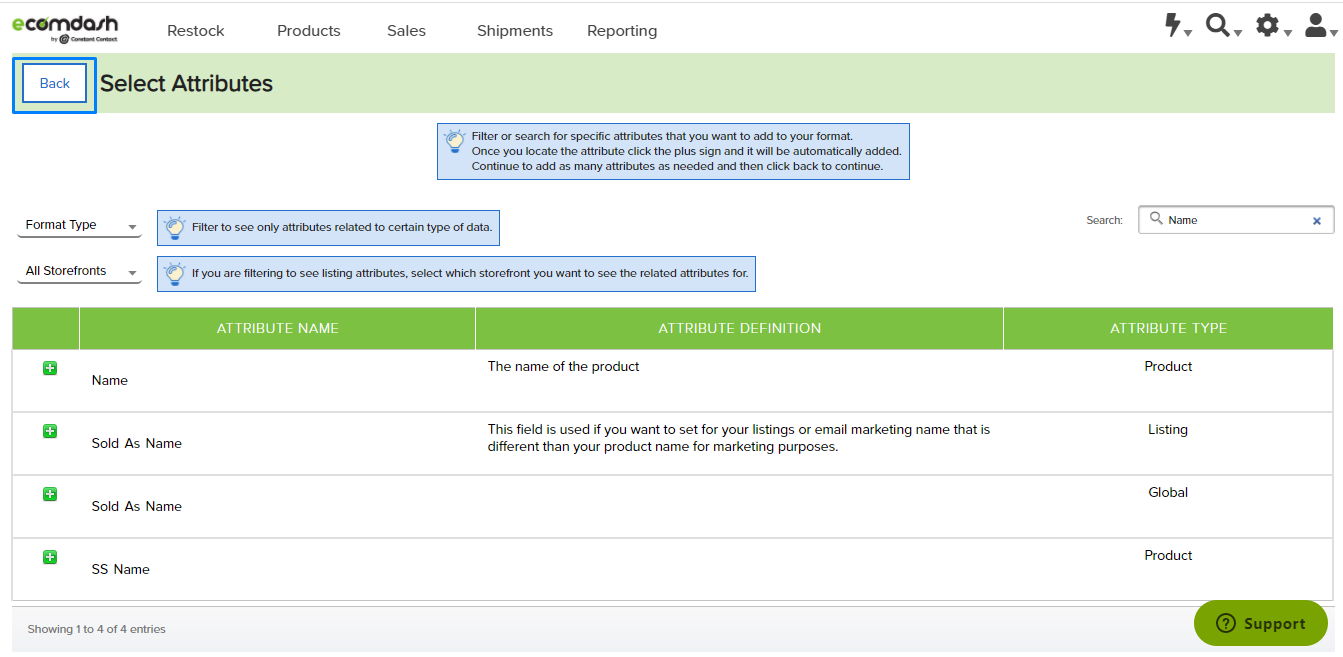The height and width of the screenshot is (657, 1343).
Task: Add the SS Name attribute
Action: click(x=50, y=557)
